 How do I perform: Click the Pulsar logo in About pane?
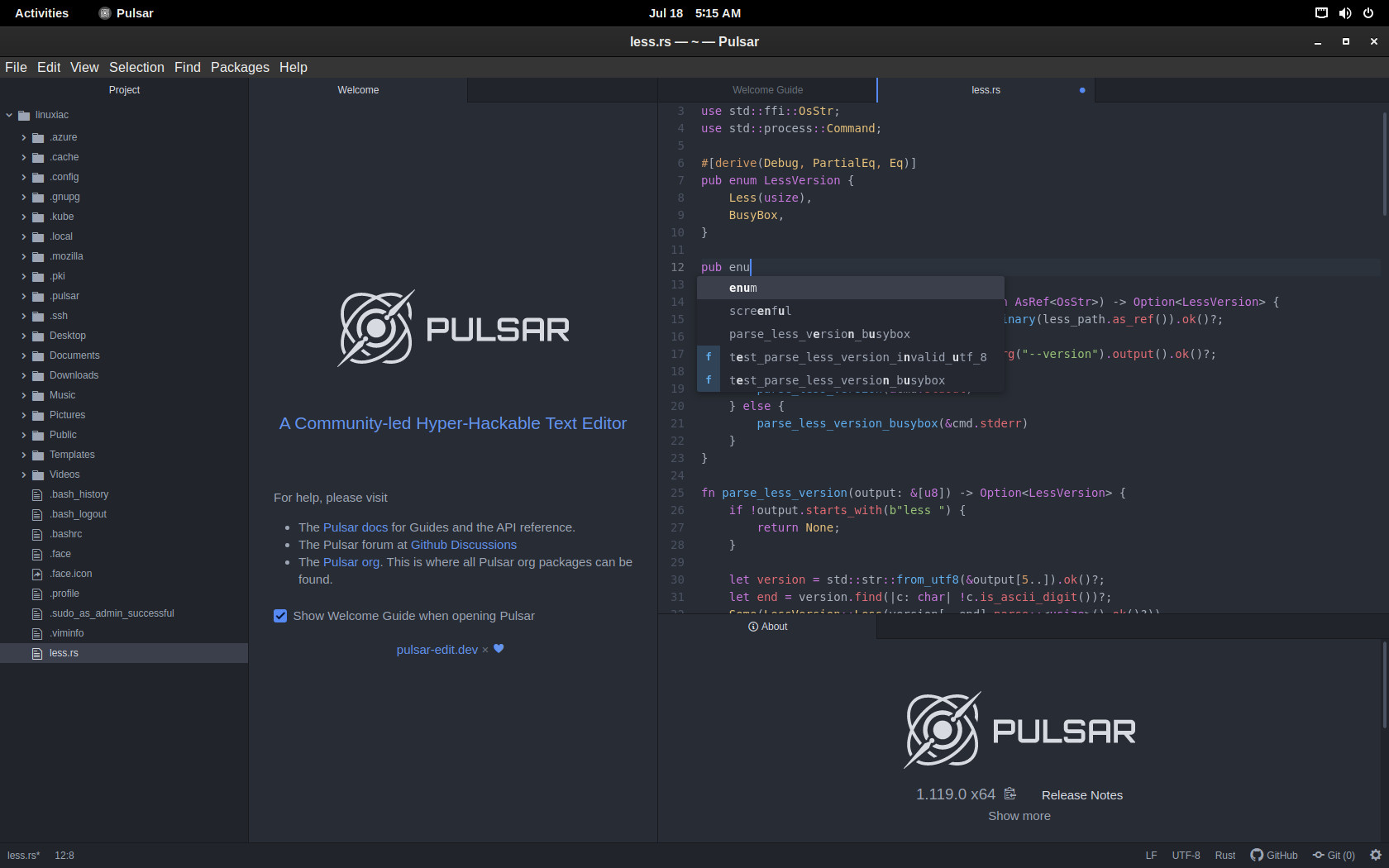click(x=1019, y=730)
